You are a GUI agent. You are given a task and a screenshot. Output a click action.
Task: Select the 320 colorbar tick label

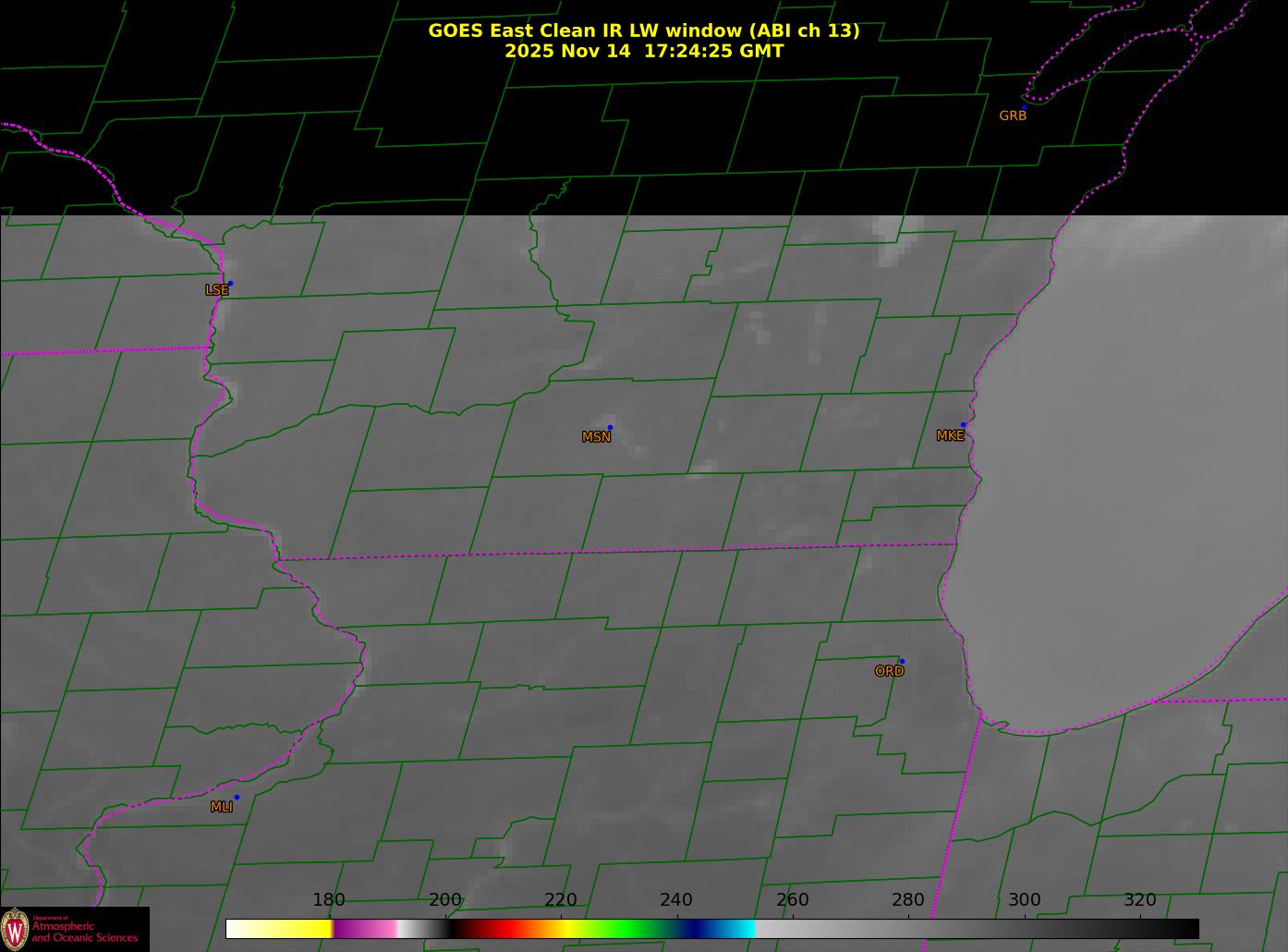pos(1140,900)
